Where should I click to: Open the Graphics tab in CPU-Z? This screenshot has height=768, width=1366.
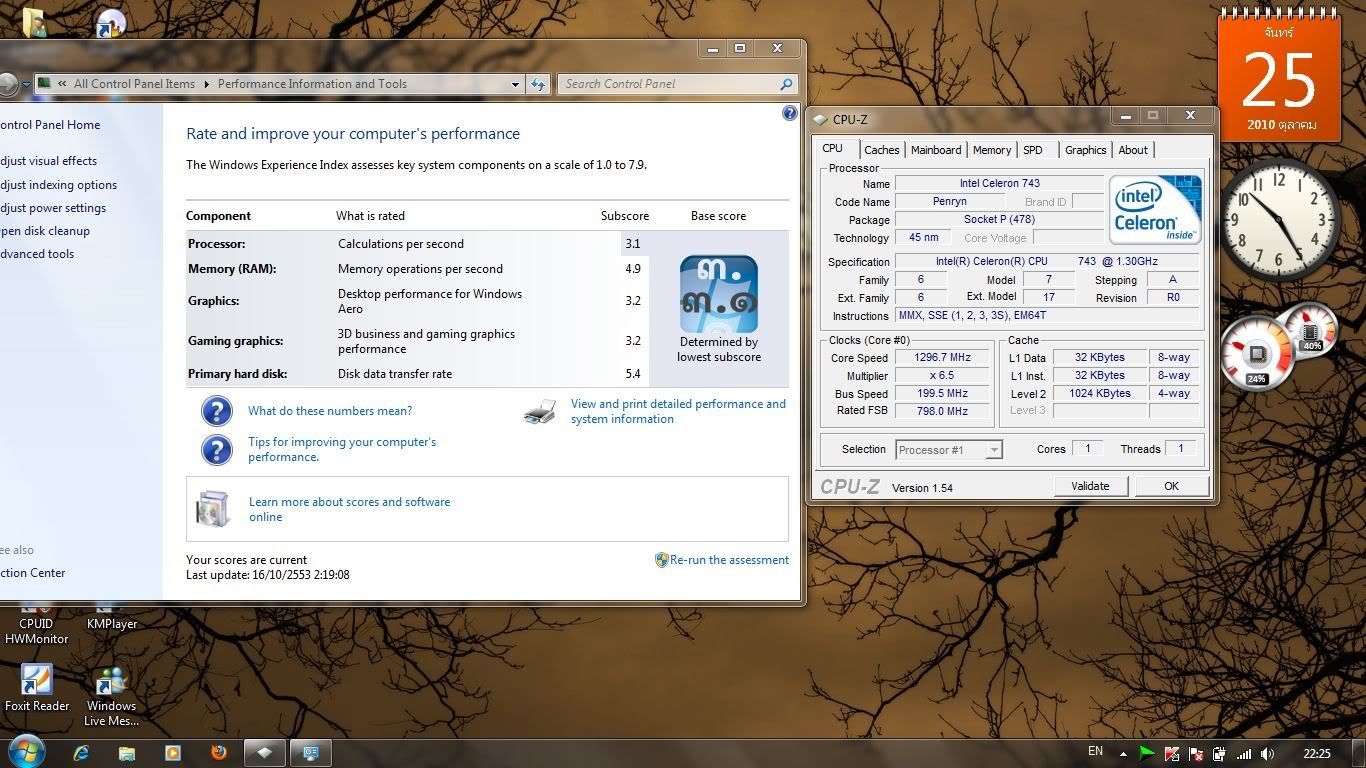coord(1085,150)
